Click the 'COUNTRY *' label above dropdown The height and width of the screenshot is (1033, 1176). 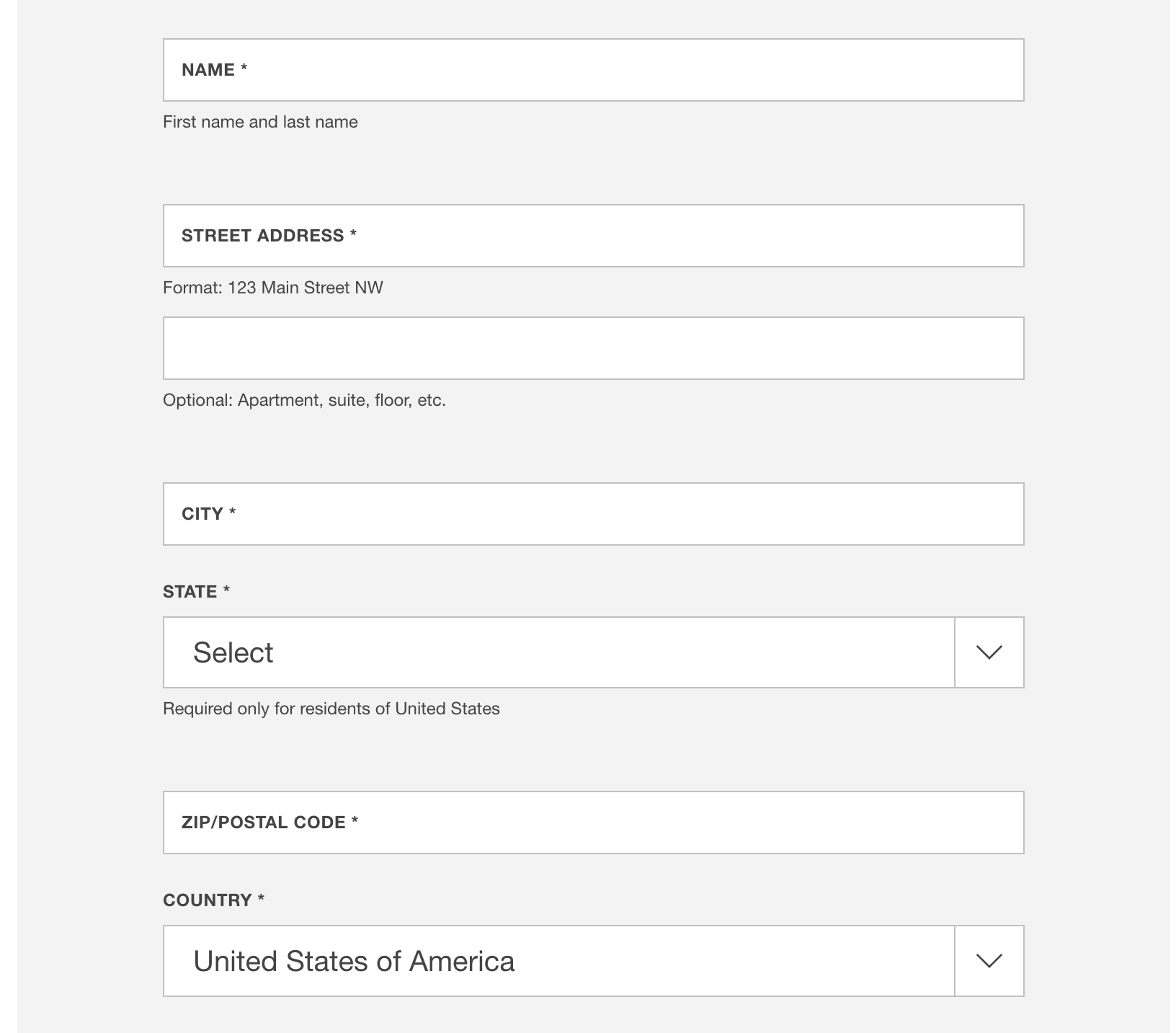(x=213, y=900)
